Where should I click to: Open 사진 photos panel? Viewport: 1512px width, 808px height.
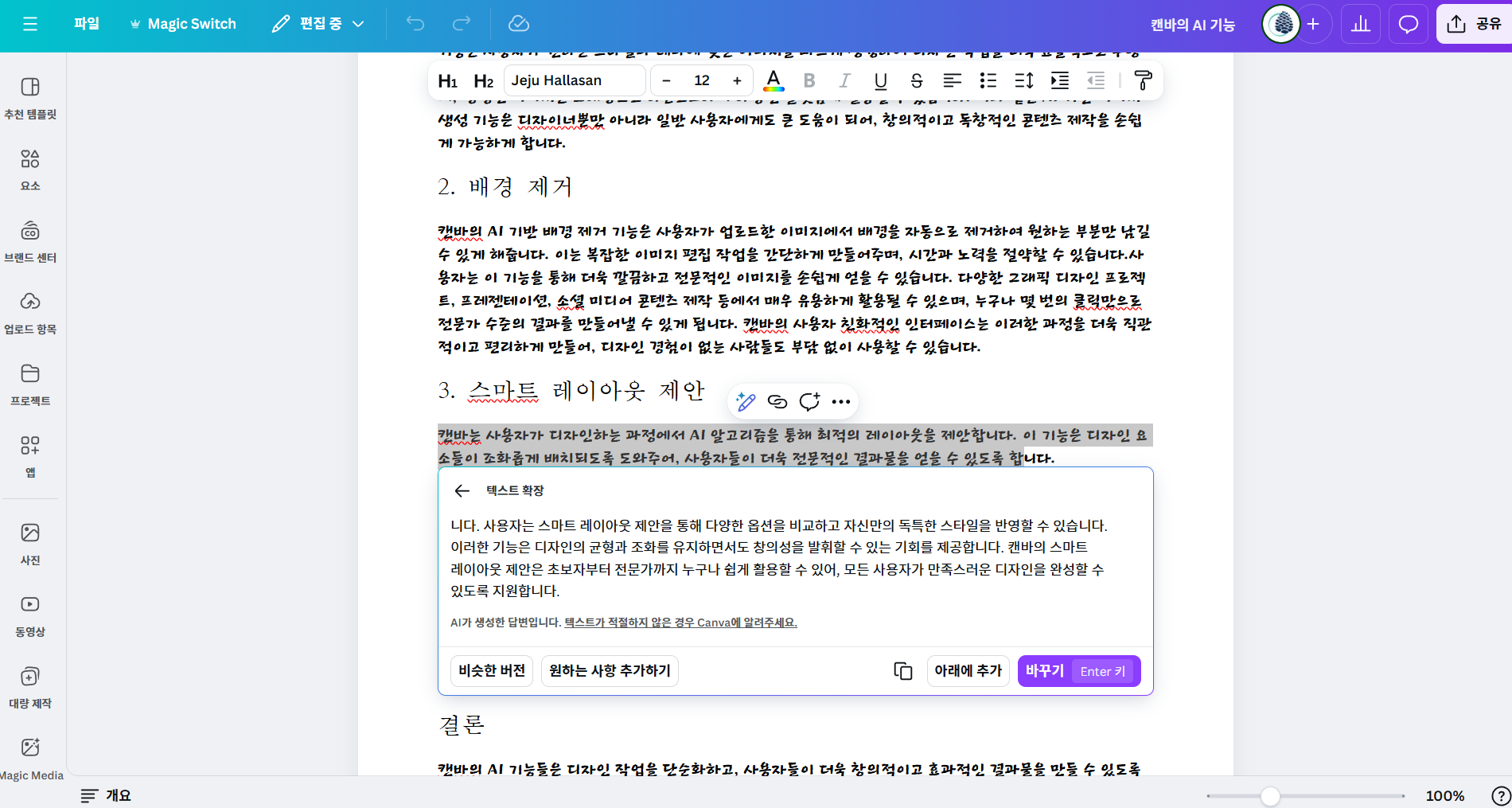coord(30,544)
